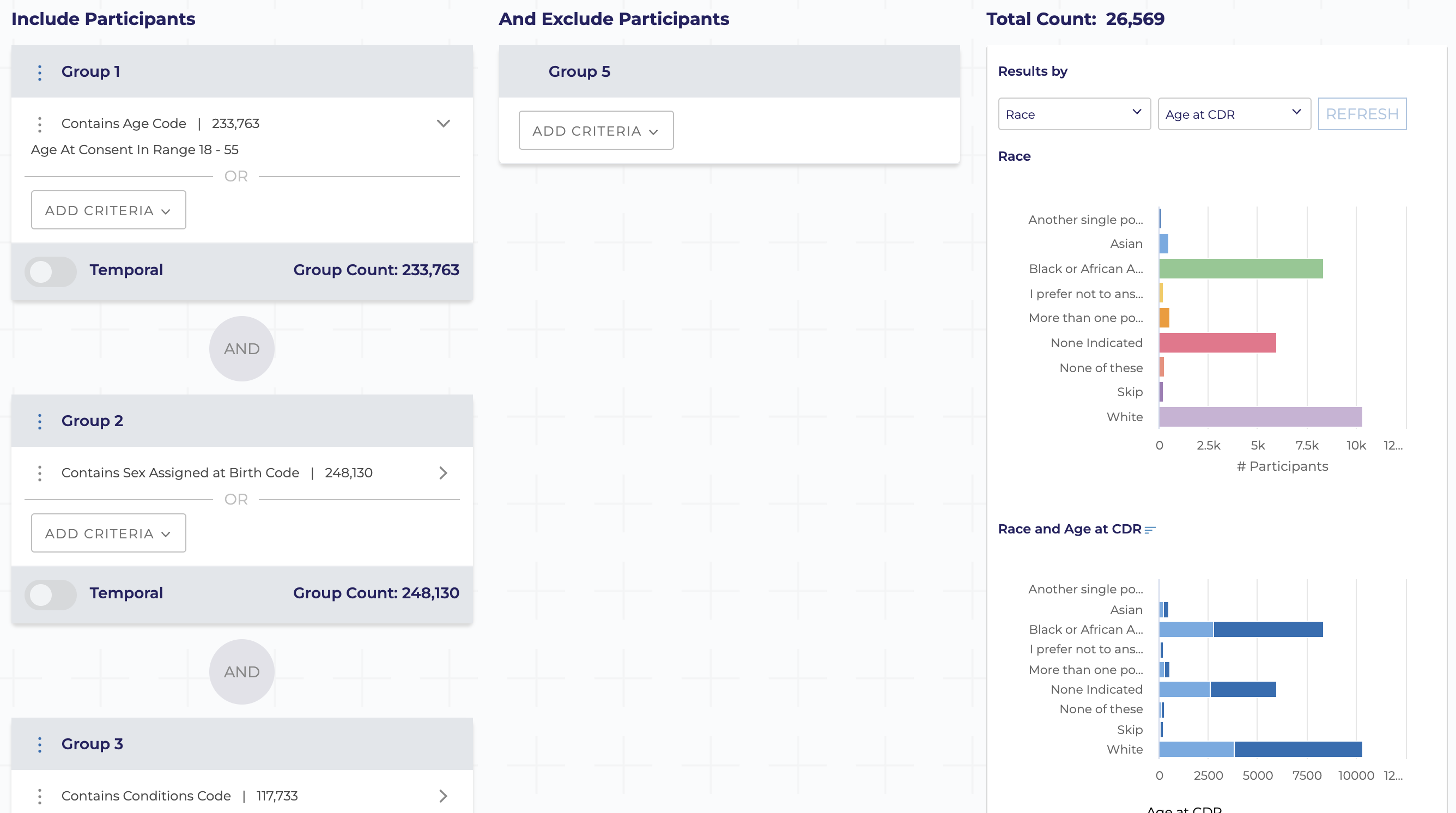Click ADD CRITERIA in Group 5
This screenshot has width=1456, height=813.
596,131
